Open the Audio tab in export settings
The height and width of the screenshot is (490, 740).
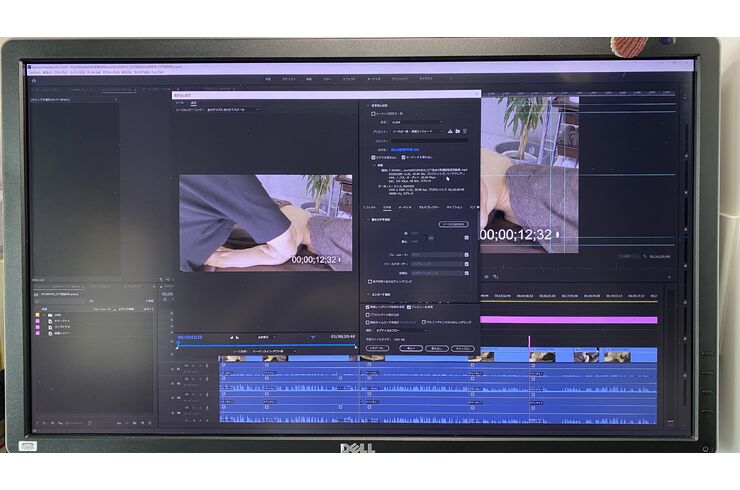(x=405, y=207)
